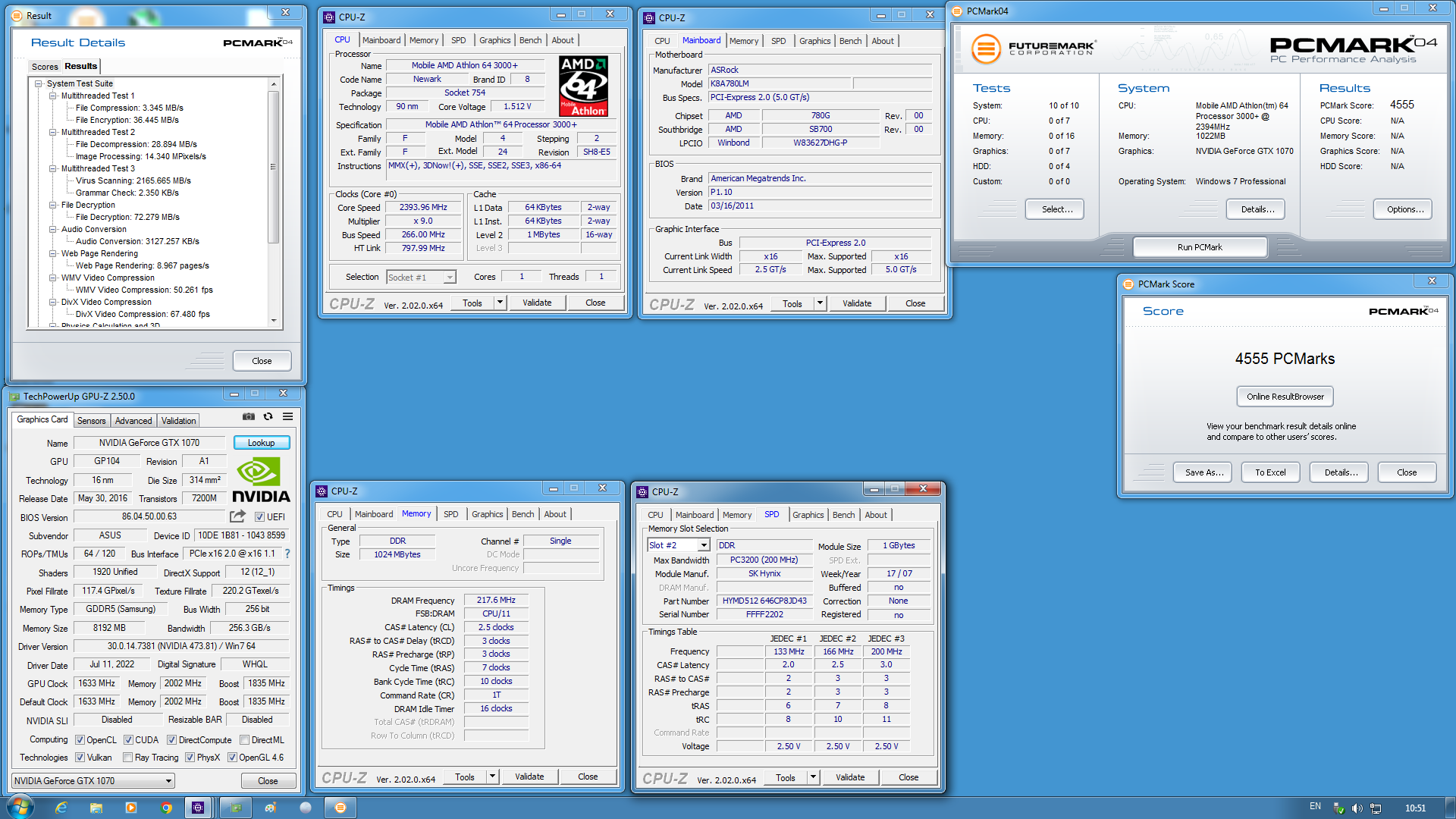The height and width of the screenshot is (819, 1456).
Task: Switch to PCMark04 via taskbar icon
Action: pos(340,808)
